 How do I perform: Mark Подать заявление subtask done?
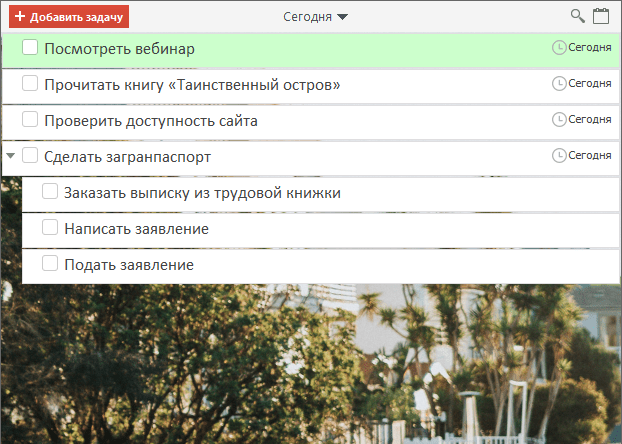click(x=50, y=263)
